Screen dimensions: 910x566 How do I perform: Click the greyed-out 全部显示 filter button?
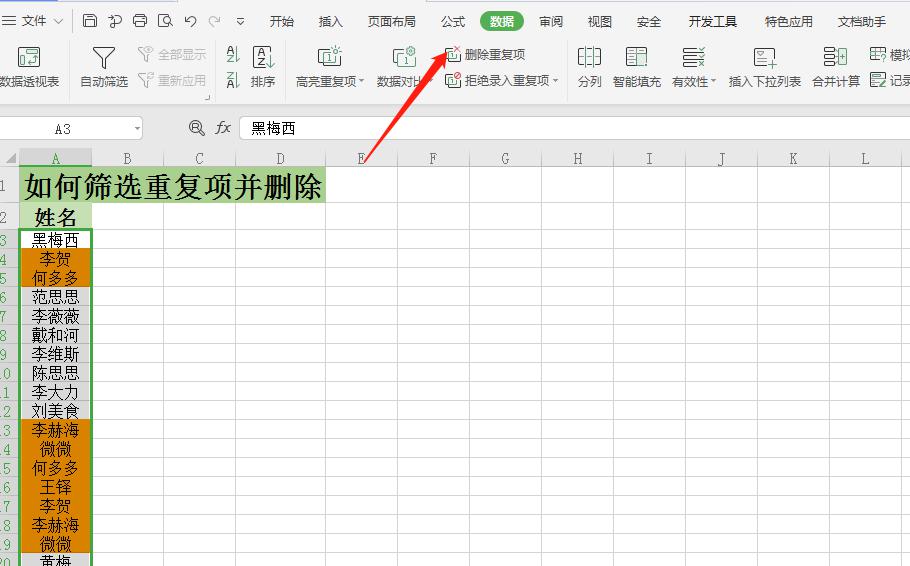pyautogui.click(x=172, y=55)
